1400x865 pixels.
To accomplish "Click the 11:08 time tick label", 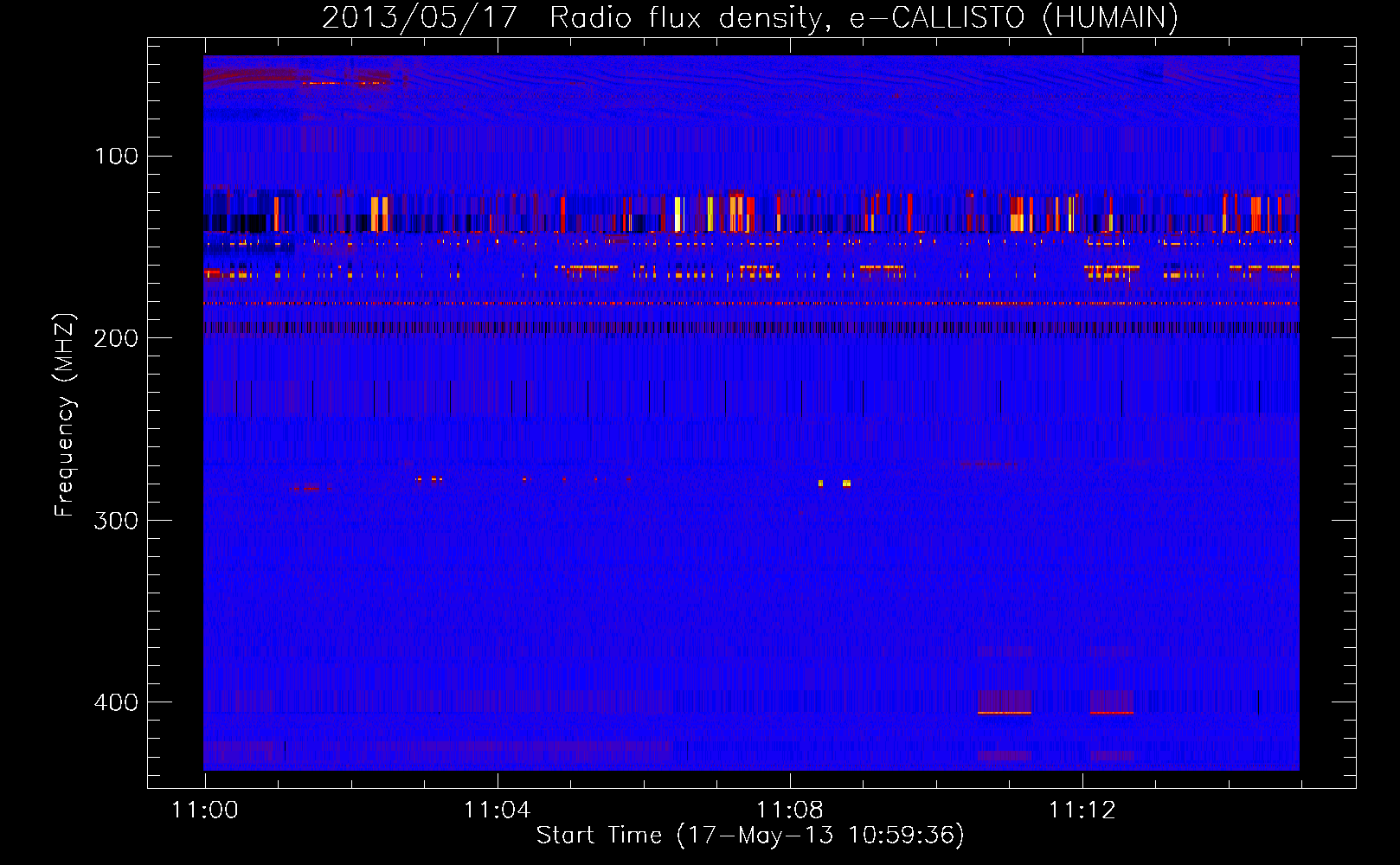I will point(790,811).
